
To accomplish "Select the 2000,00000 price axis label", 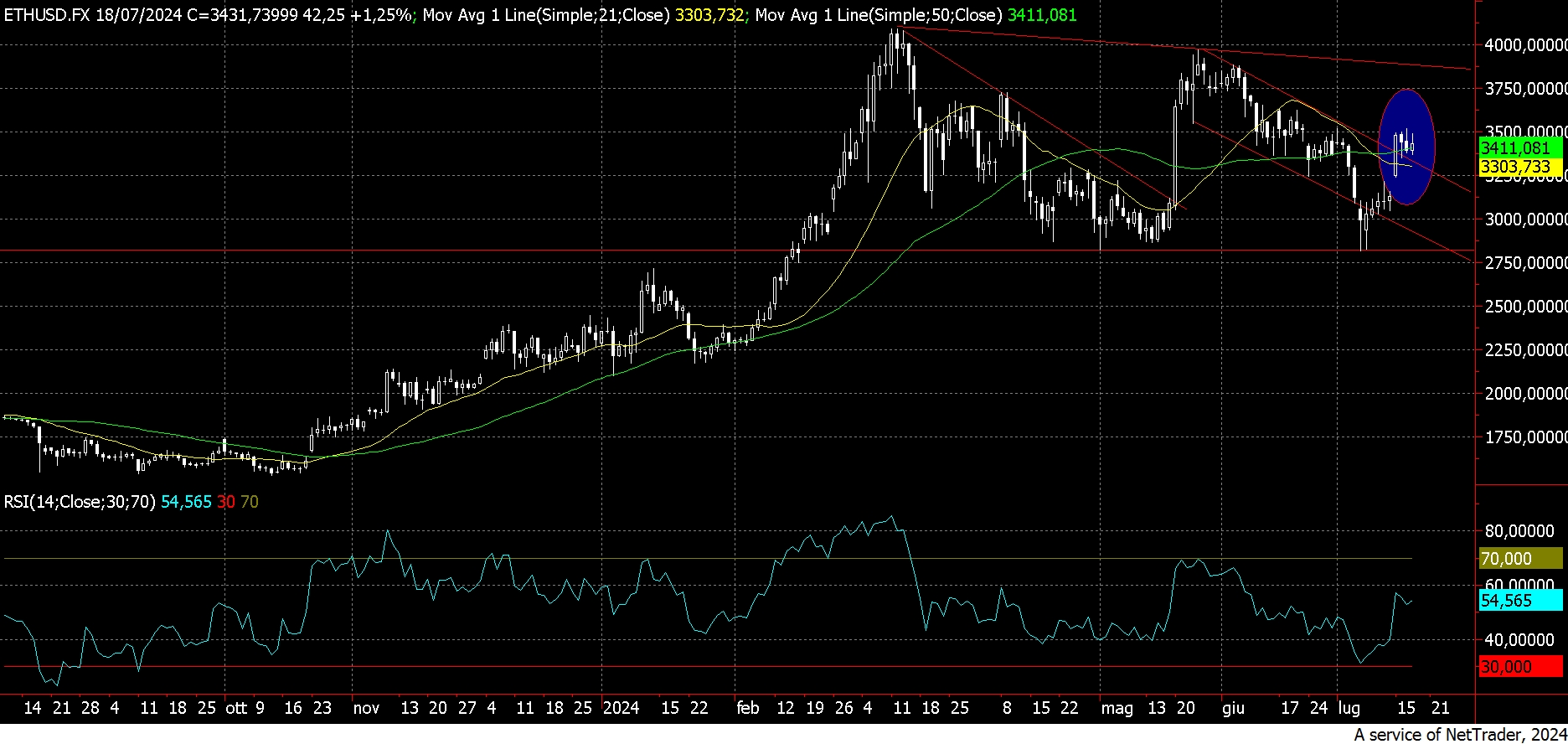I will tap(1525, 394).
